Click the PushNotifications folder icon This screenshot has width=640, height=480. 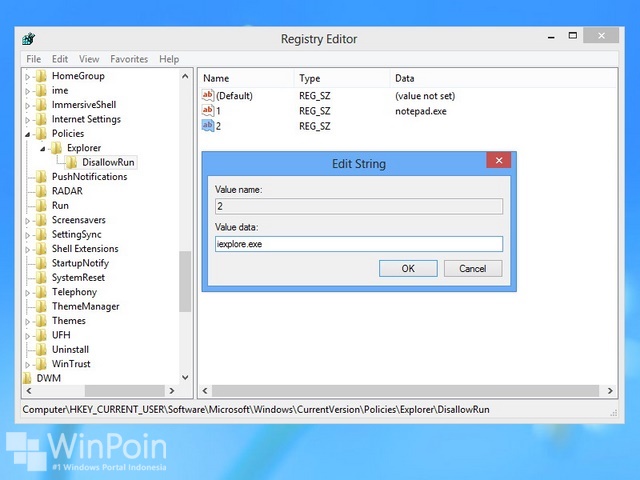point(41,177)
